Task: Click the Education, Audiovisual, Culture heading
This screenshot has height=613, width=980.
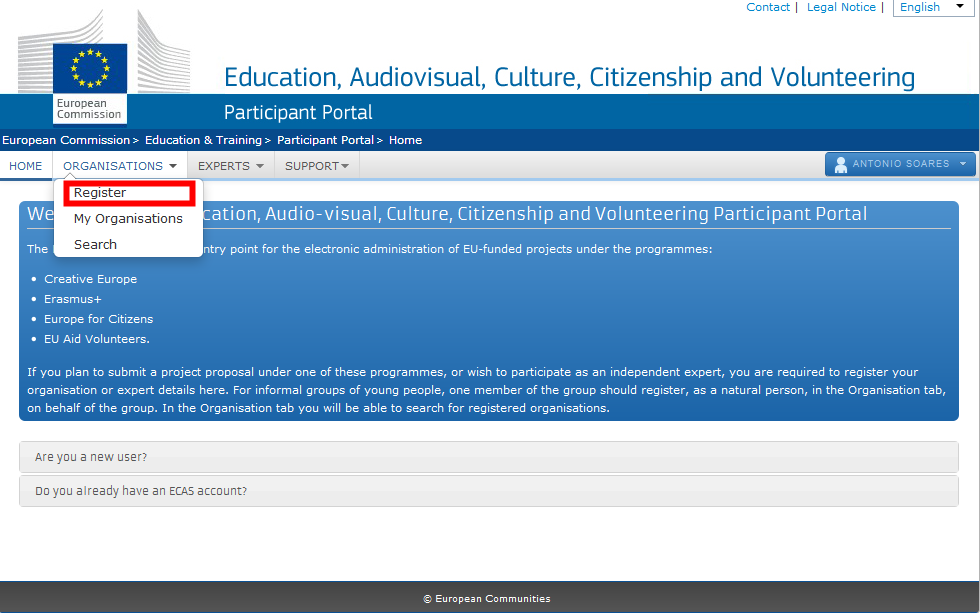Action: [569, 77]
